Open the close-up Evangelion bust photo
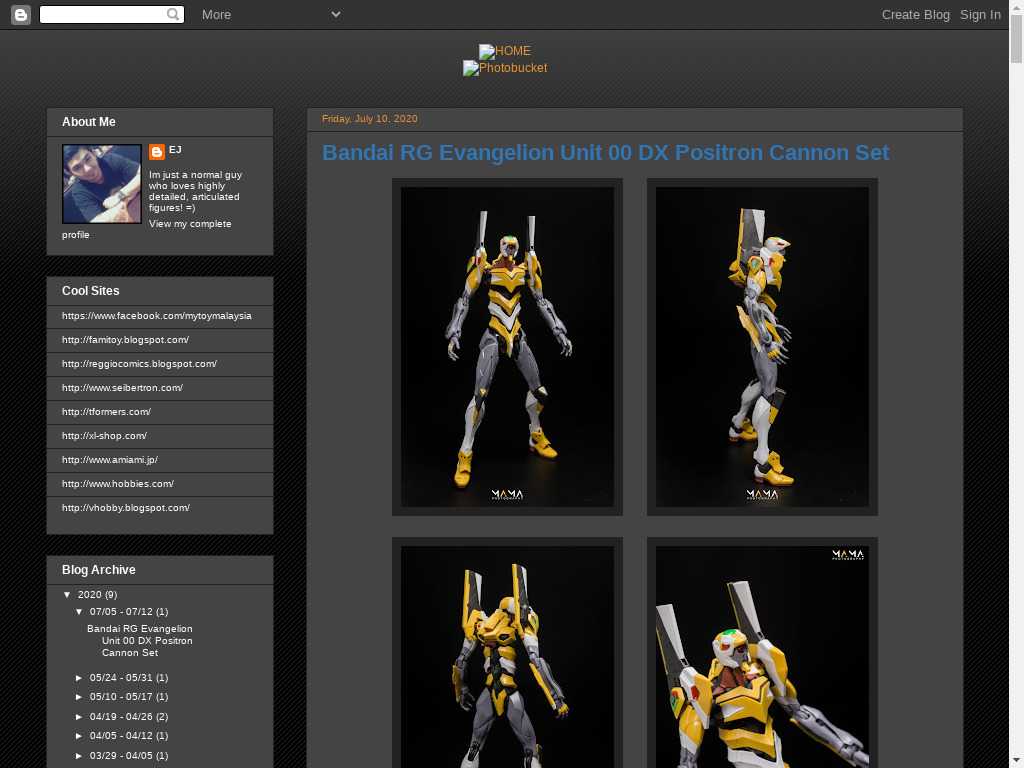1024x768 pixels. [762, 657]
